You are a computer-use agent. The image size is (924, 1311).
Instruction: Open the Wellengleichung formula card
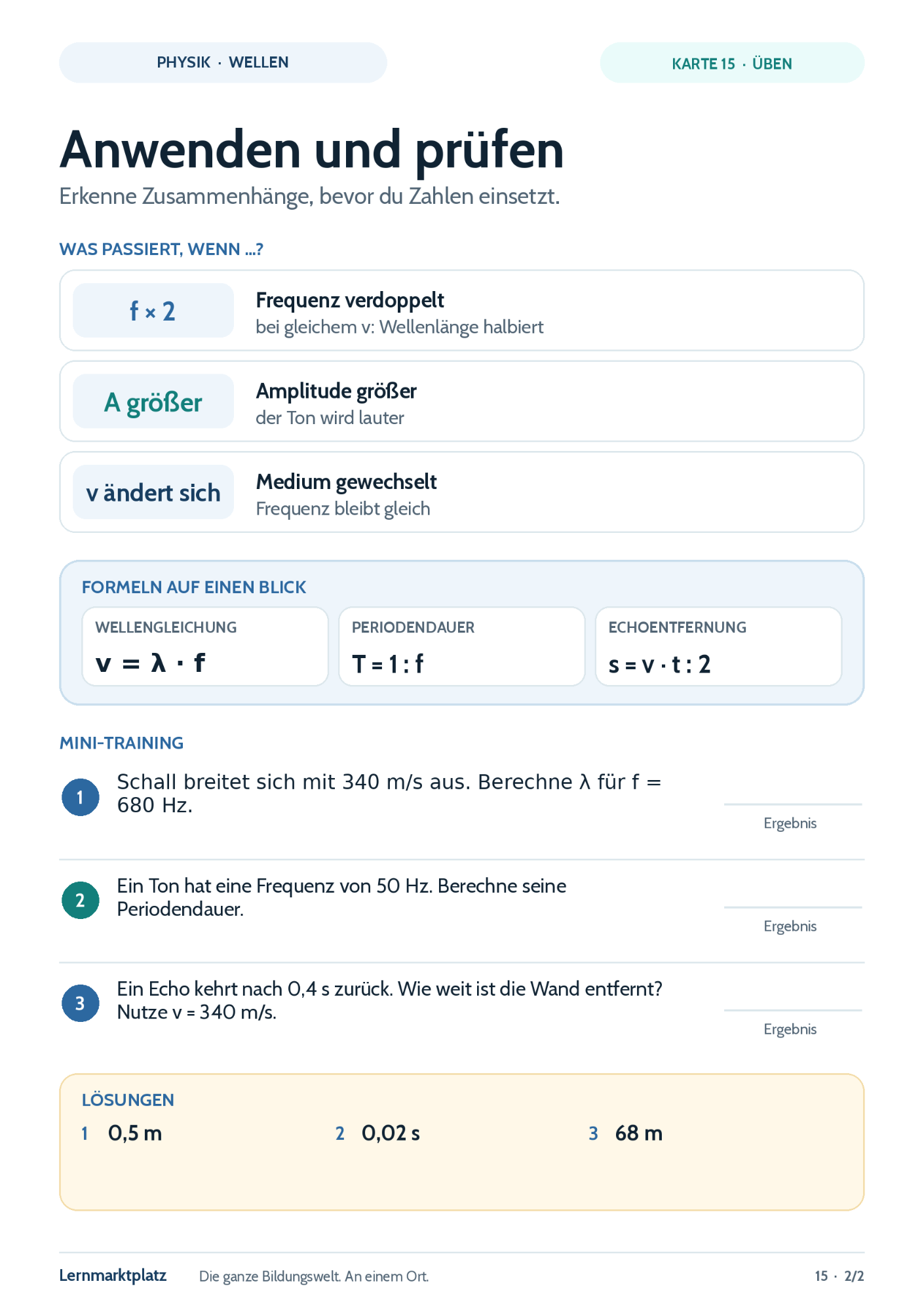point(205,646)
